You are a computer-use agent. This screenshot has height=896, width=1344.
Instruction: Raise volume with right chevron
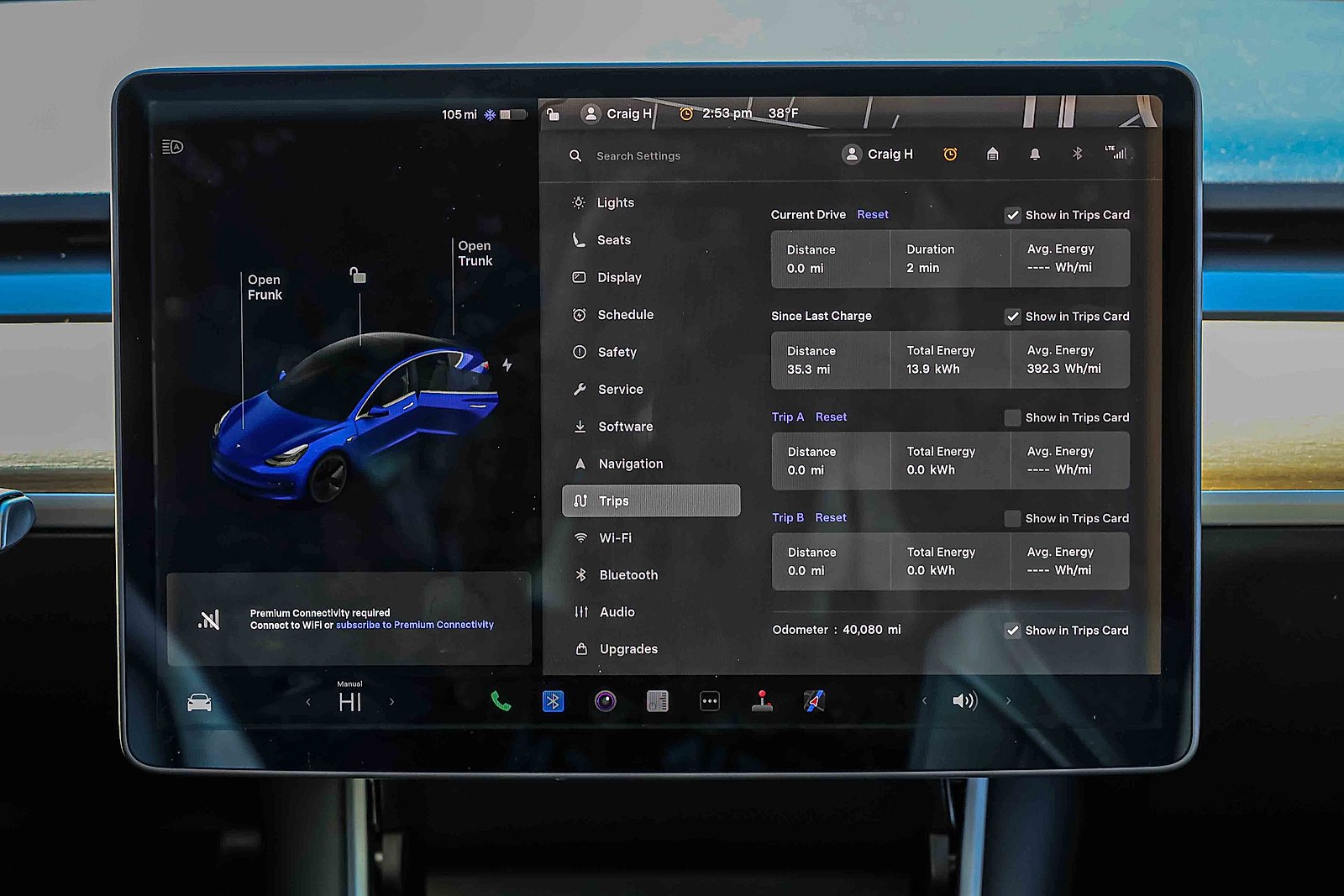[1008, 700]
